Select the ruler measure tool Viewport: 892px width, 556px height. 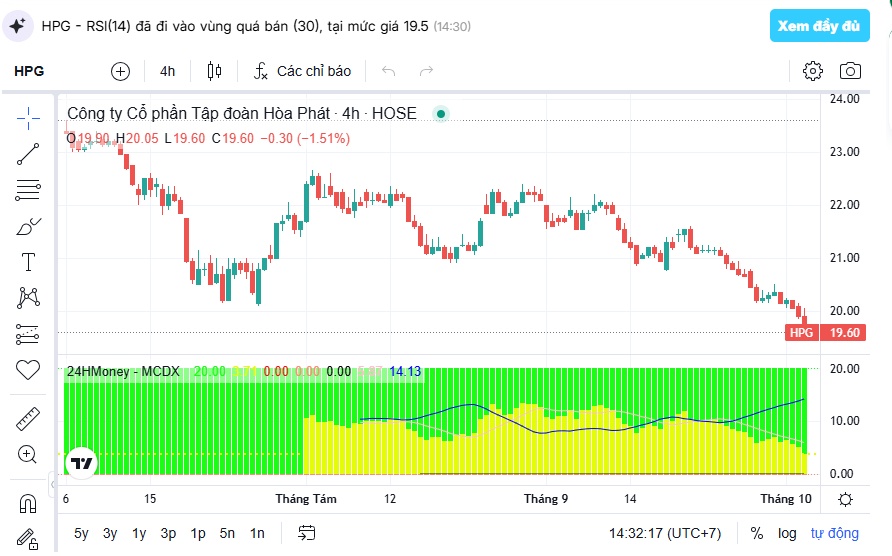(28, 419)
